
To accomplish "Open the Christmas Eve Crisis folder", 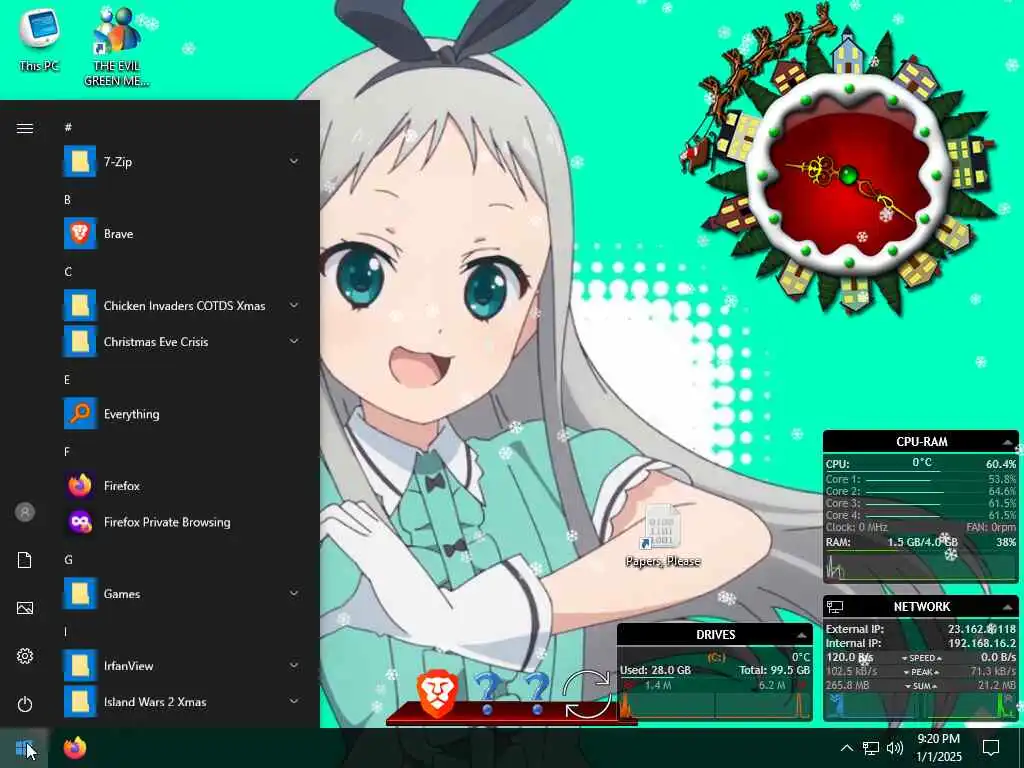I will (183, 341).
